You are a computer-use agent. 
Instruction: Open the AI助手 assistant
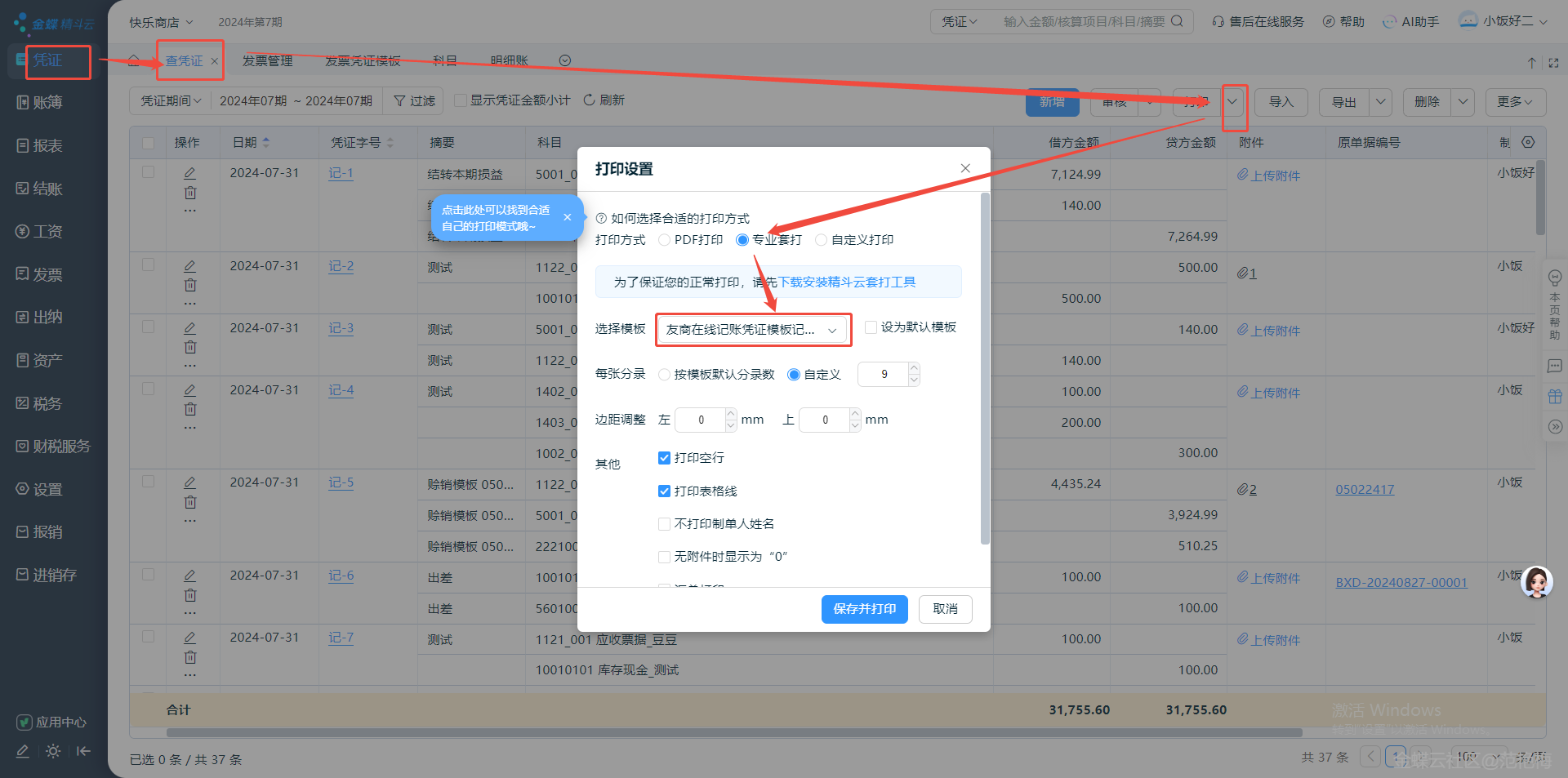coord(1410,22)
